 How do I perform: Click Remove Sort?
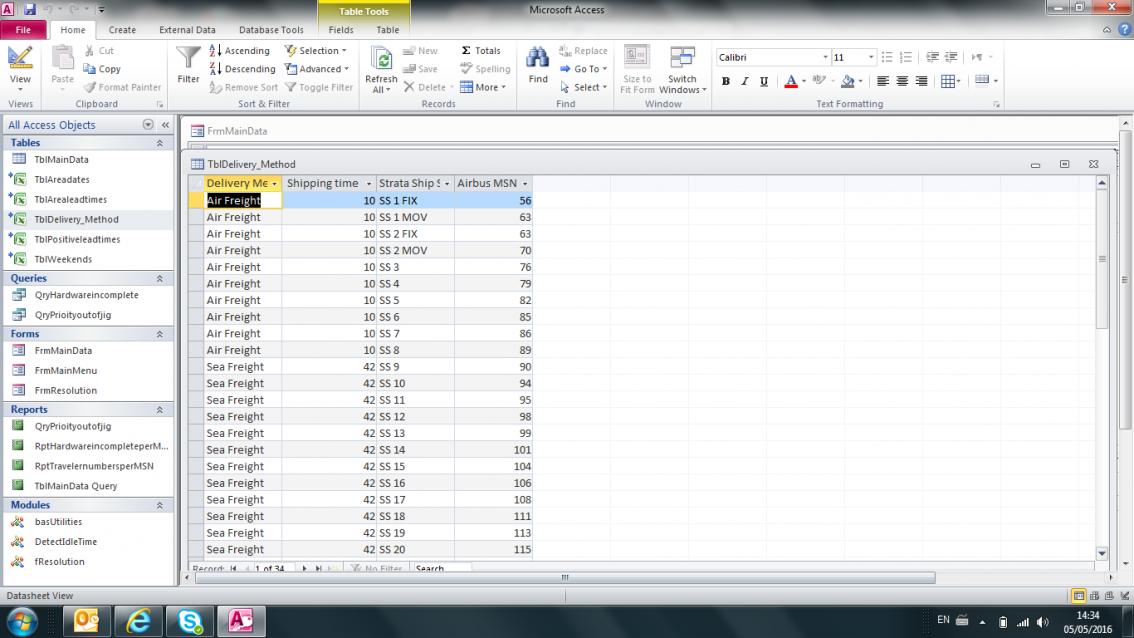(244, 87)
